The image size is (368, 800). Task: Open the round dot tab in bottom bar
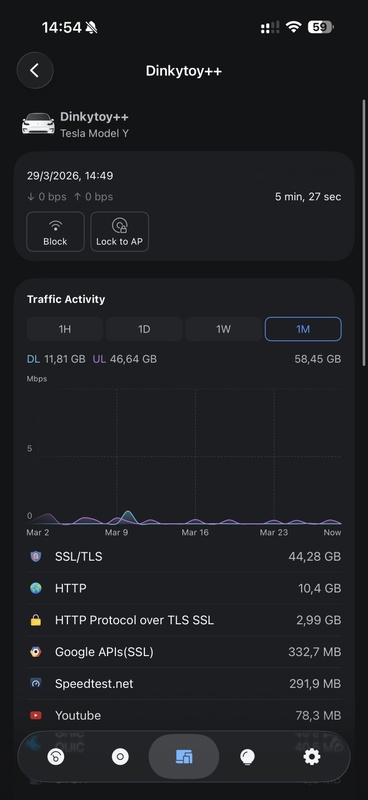(x=120, y=757)
